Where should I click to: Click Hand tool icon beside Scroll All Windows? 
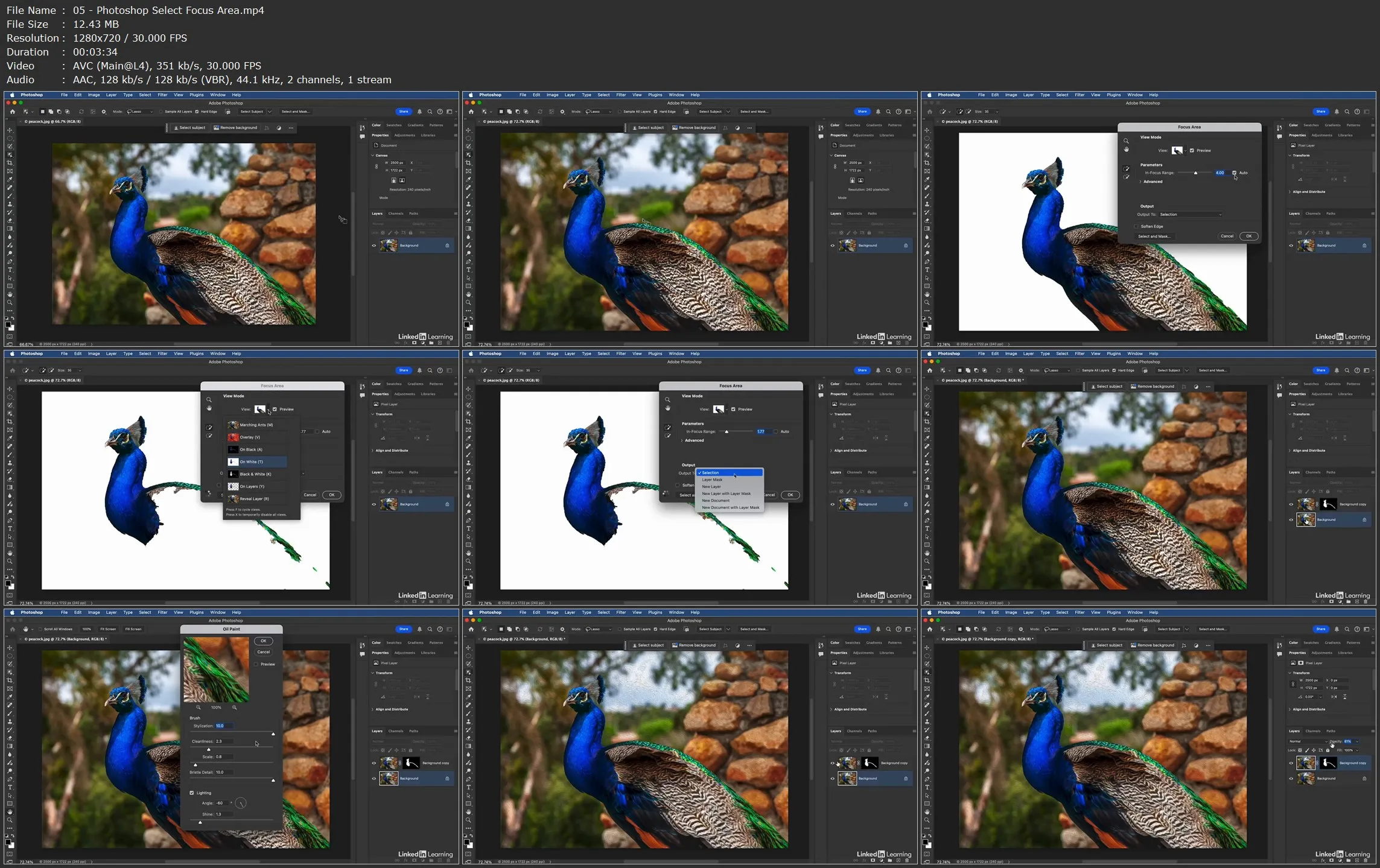[x=26, y=629]
